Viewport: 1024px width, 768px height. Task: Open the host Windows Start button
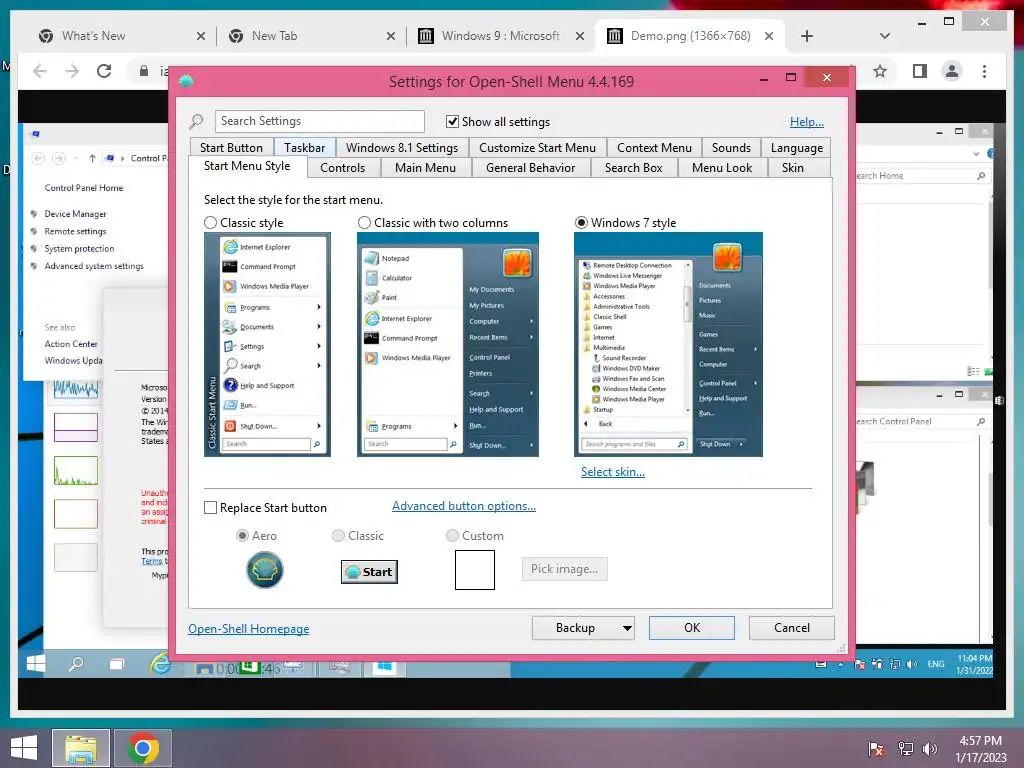pos(24,748)
